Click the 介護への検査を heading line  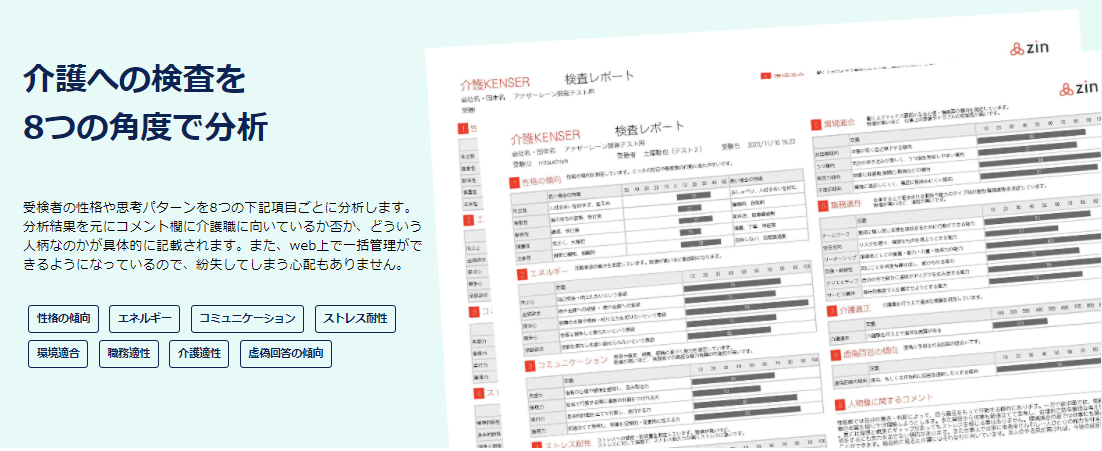[x=134, y=79]
